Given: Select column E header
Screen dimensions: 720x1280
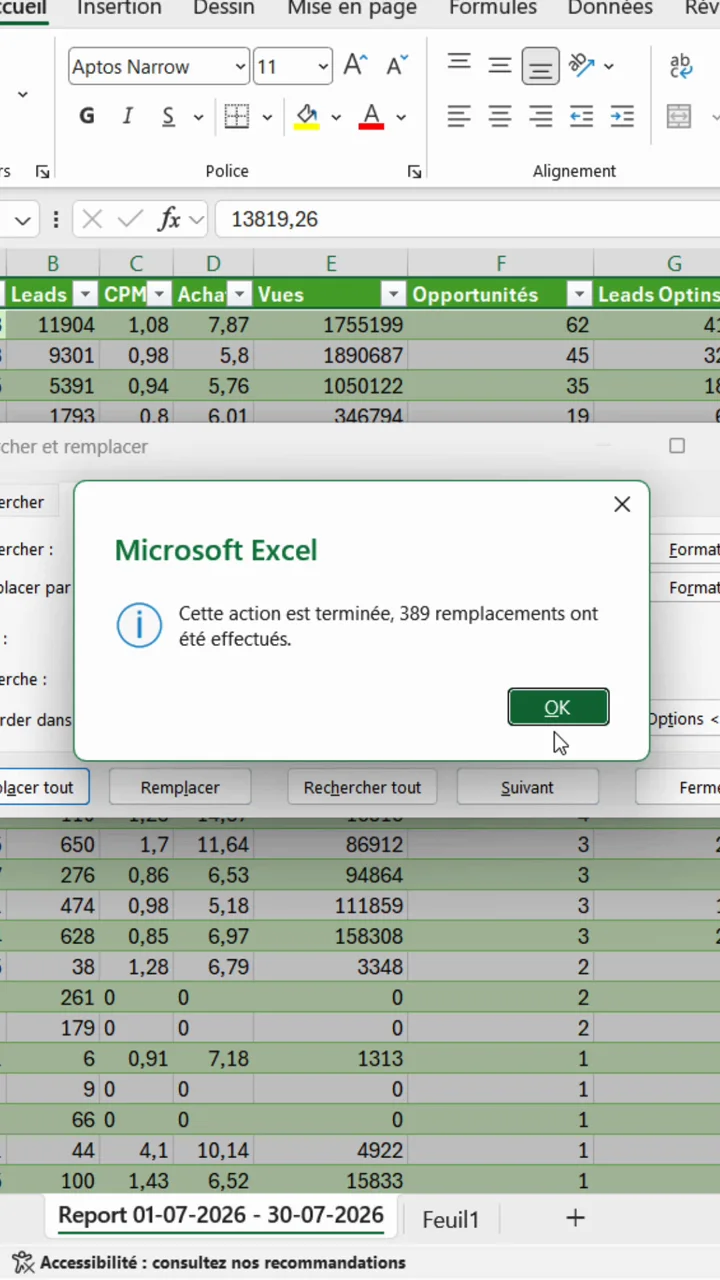Looking at the screenshot, I should [x=331, y=264].
